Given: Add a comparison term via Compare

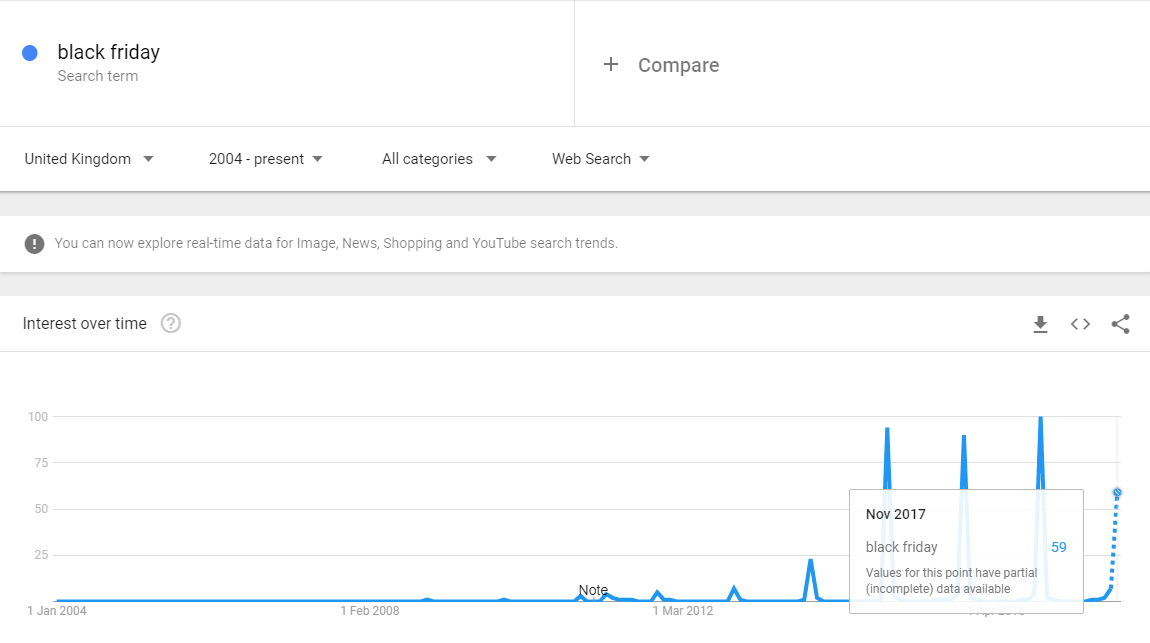Looking at the screenshot, I should click(x=678, y=65).
